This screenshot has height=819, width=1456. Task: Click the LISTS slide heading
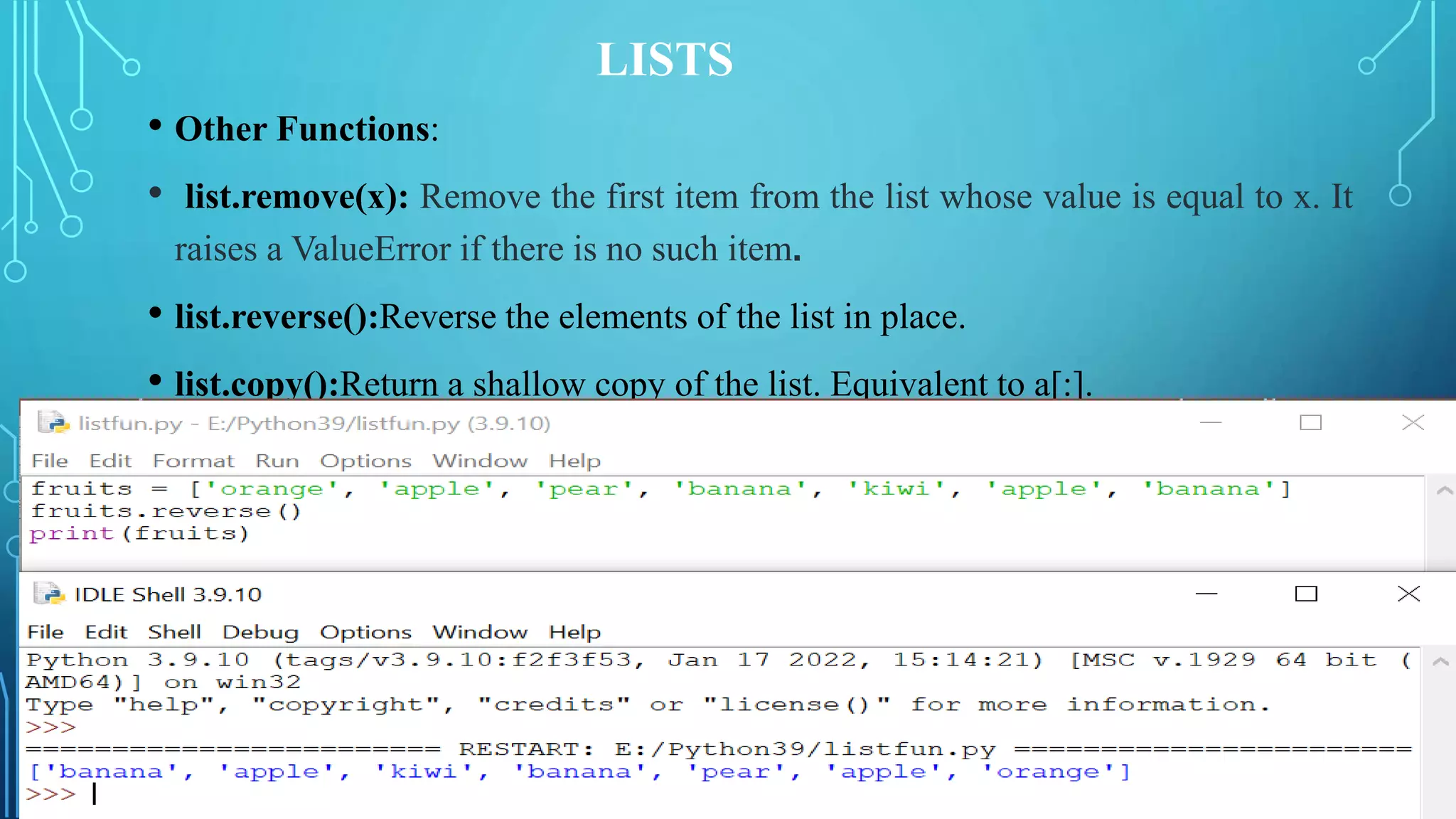click(665, 59)
